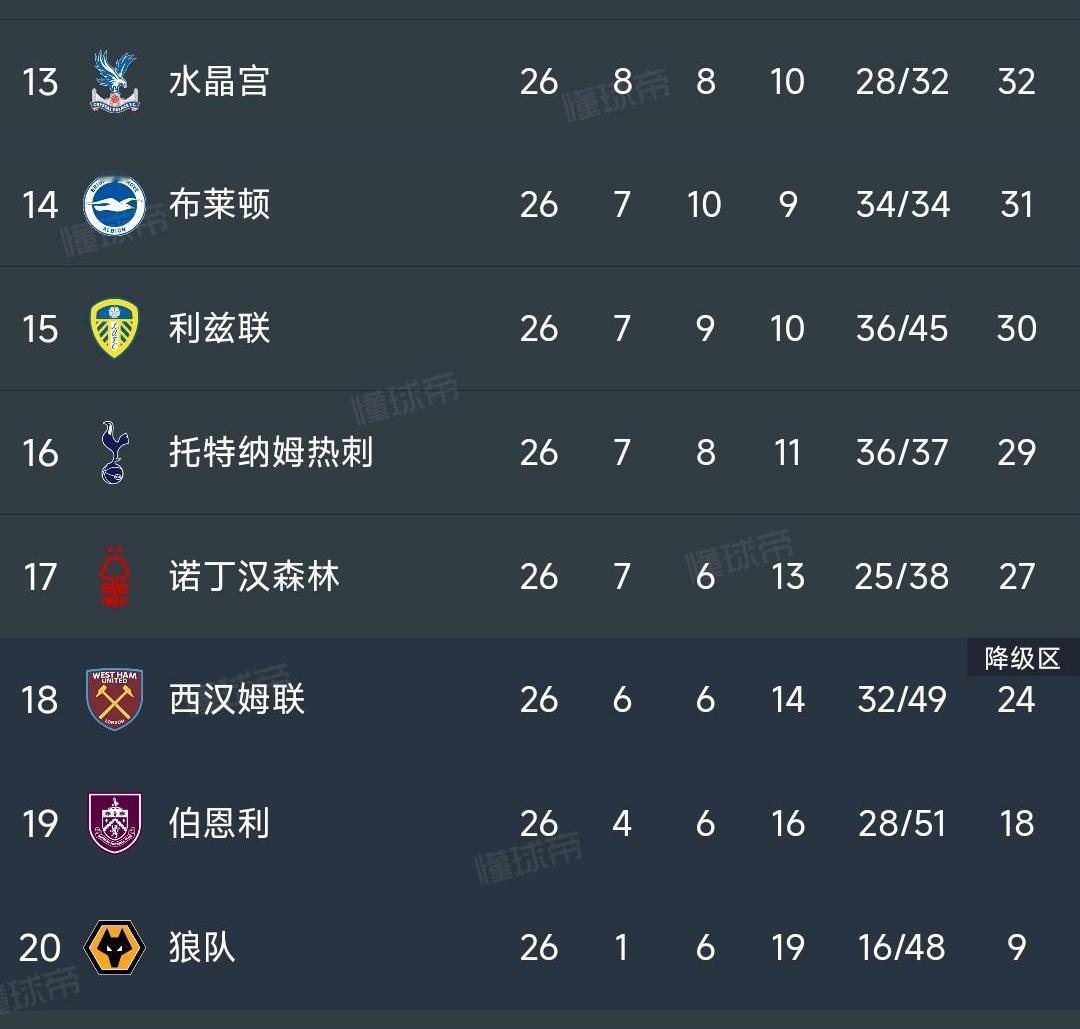Tap the rank number 13 cell
Screen dimensions: 1080x1029
pyautogui.click(x=40, y=81)
